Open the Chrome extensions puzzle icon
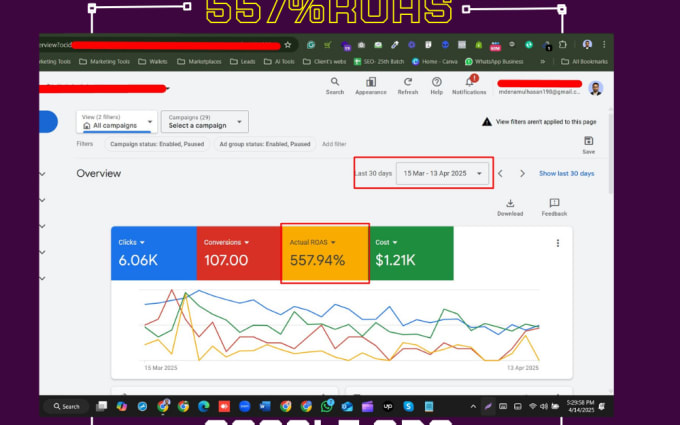This screenshot has width=680, height=425. point(562,45)
